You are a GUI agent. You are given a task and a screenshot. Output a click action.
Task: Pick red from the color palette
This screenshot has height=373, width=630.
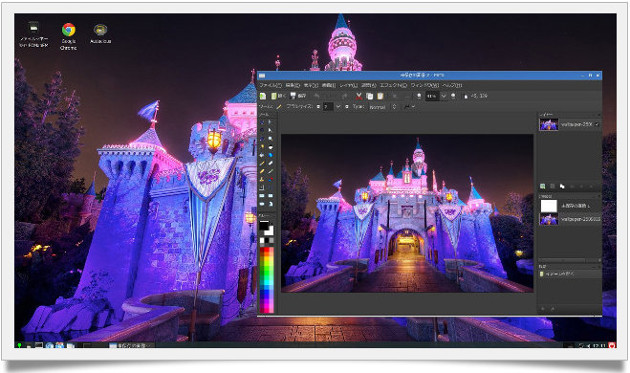pos(267,251)
